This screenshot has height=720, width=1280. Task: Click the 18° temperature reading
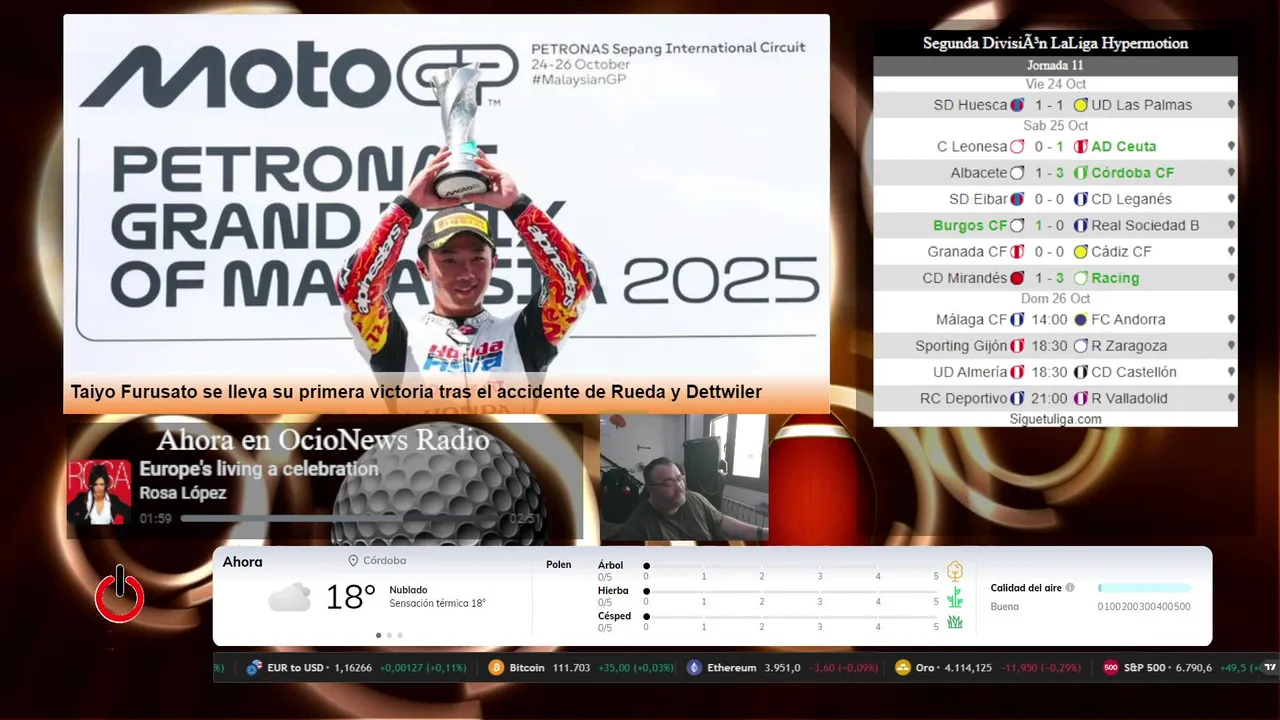(350, 598)
